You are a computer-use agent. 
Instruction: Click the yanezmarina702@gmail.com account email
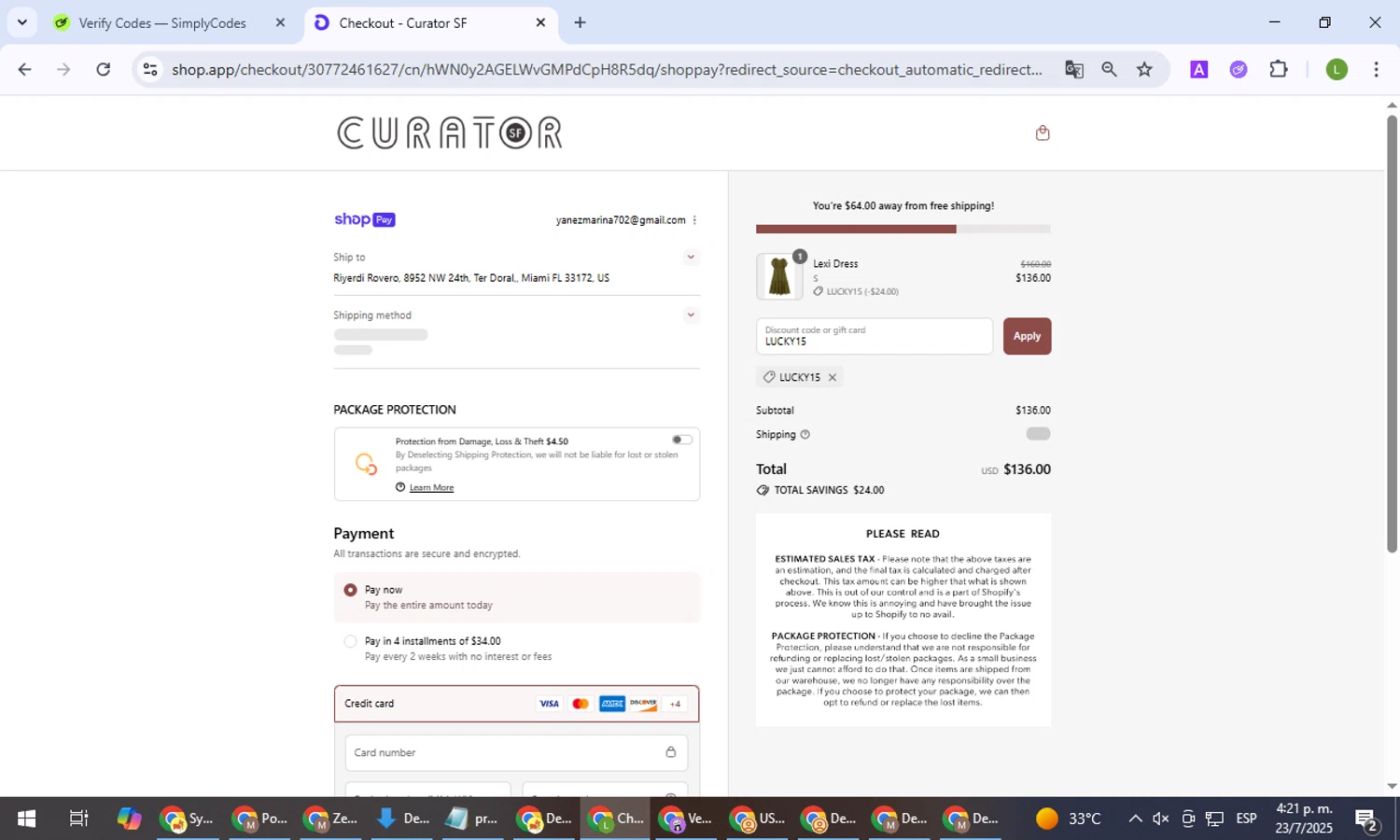621,220
